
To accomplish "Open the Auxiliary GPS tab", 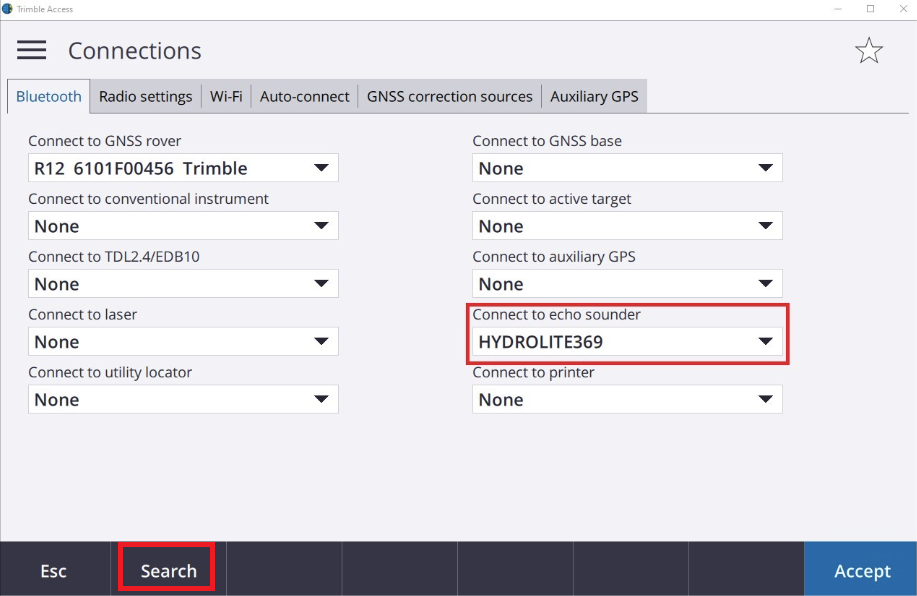I will pos(594,97).
